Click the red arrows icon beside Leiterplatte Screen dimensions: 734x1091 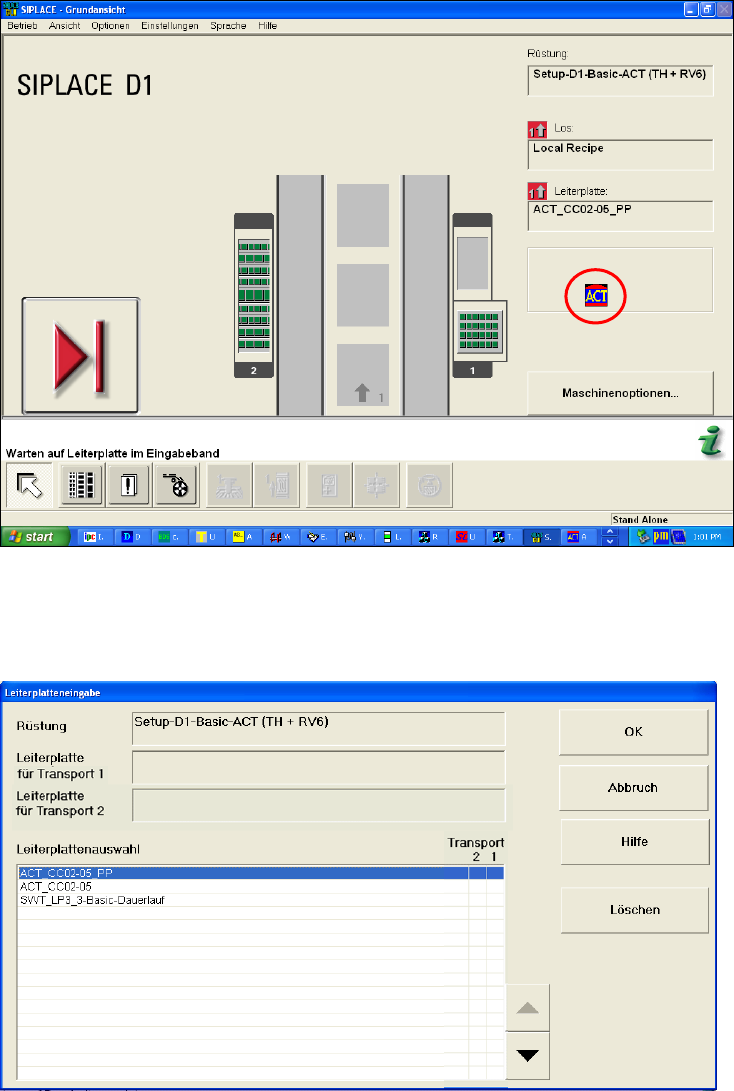[x=537, y=191]
